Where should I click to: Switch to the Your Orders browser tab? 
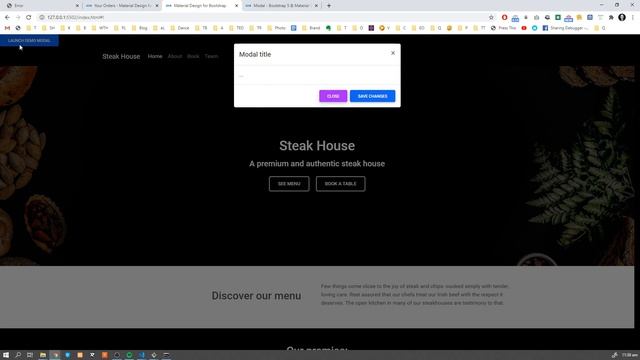tap(121, 6)
